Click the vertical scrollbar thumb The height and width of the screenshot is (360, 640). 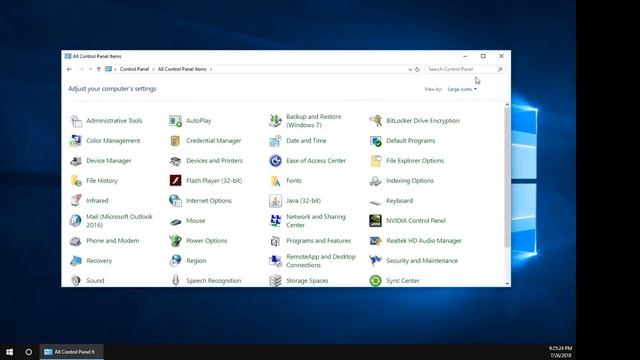click(x=507, y=177)
